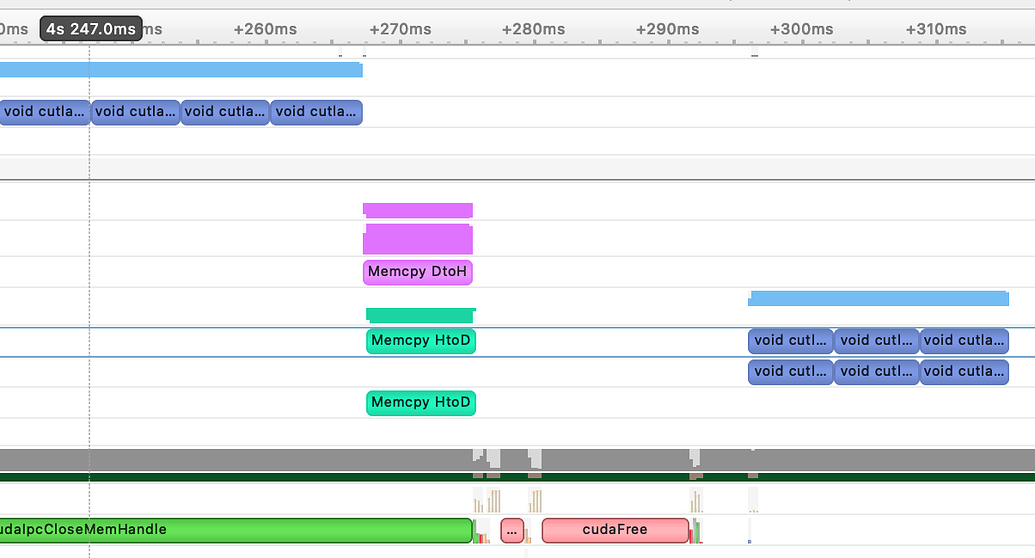Select the leftmost kernel block in the top row
This screenshot has width=1035, height=558.
(44, 112)
